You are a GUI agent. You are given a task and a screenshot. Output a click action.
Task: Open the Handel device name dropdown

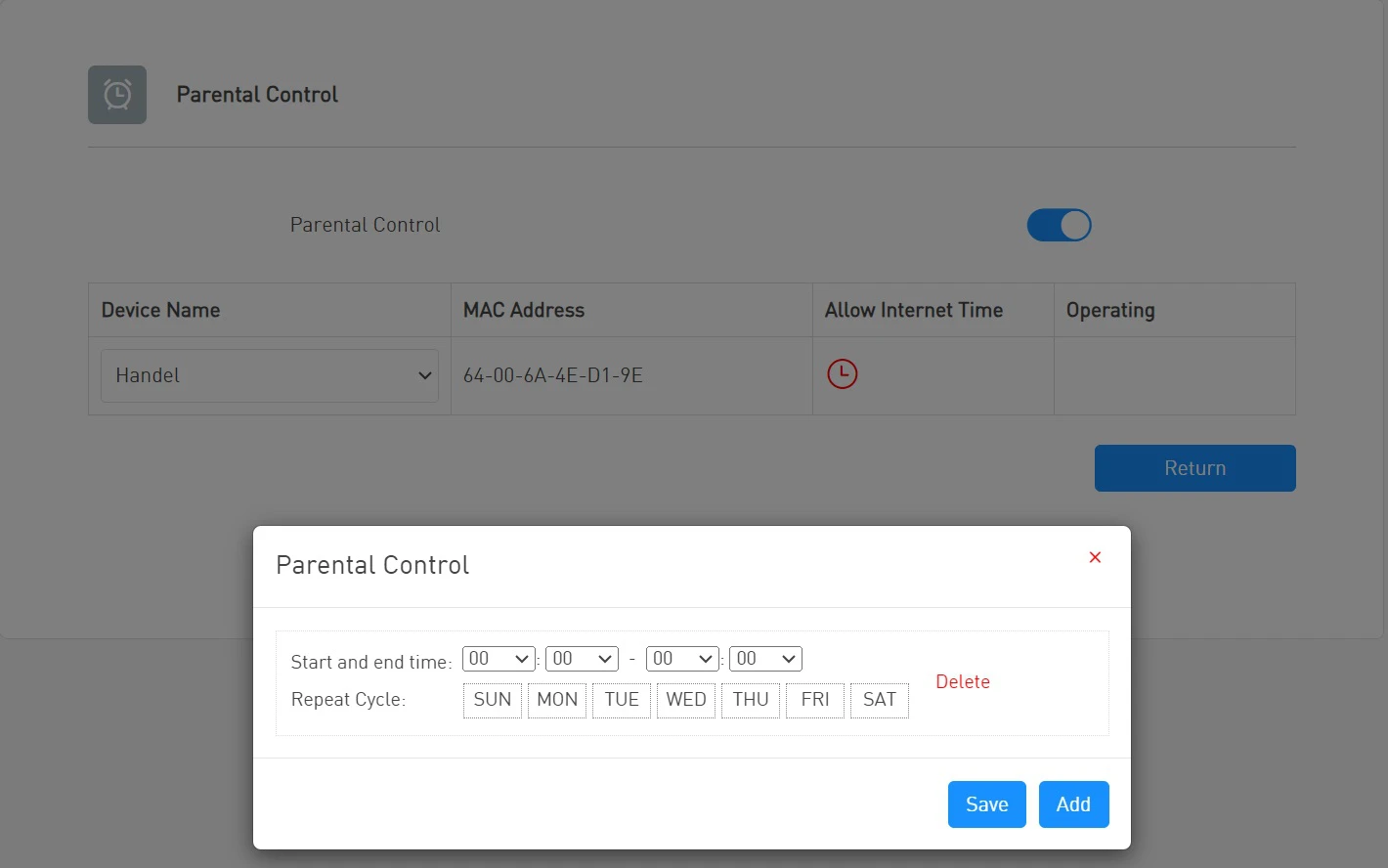click(x=270, y=375)
